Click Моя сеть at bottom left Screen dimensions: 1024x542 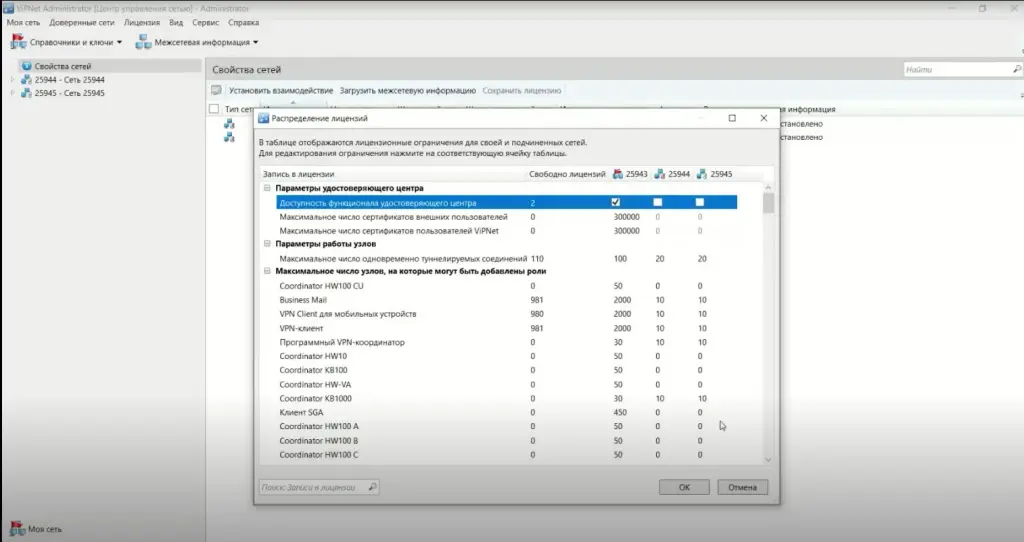pyautogui.click(x=36, y=529)
